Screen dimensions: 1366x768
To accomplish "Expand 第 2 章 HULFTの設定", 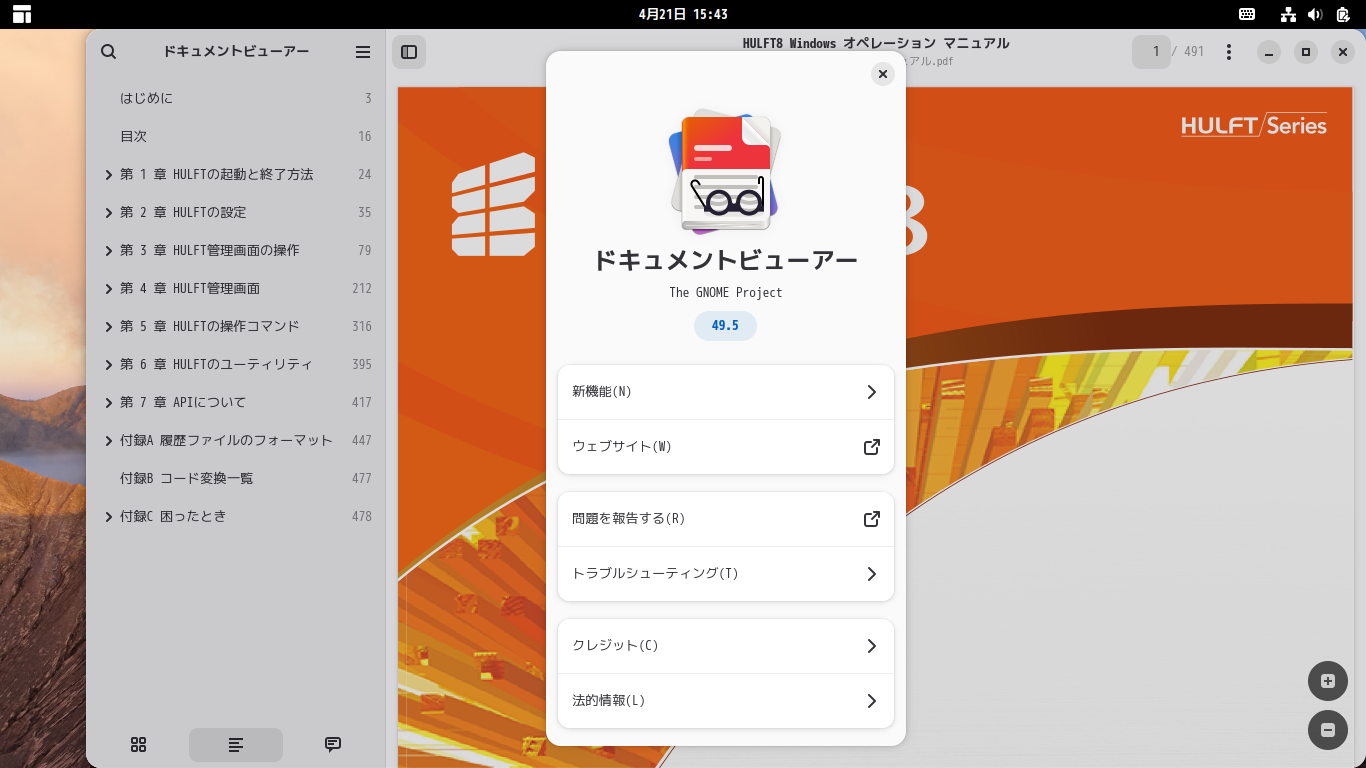I will tap(108, 213).
